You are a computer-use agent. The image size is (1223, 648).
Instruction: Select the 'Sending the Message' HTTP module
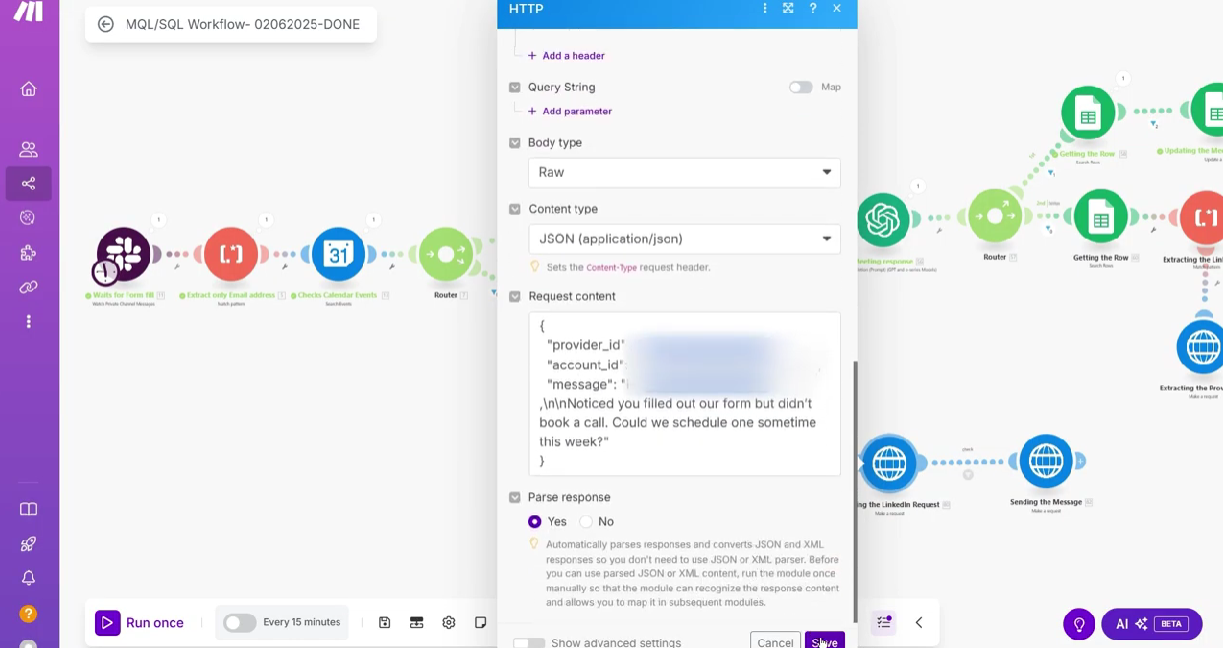tap(1046, 461)
